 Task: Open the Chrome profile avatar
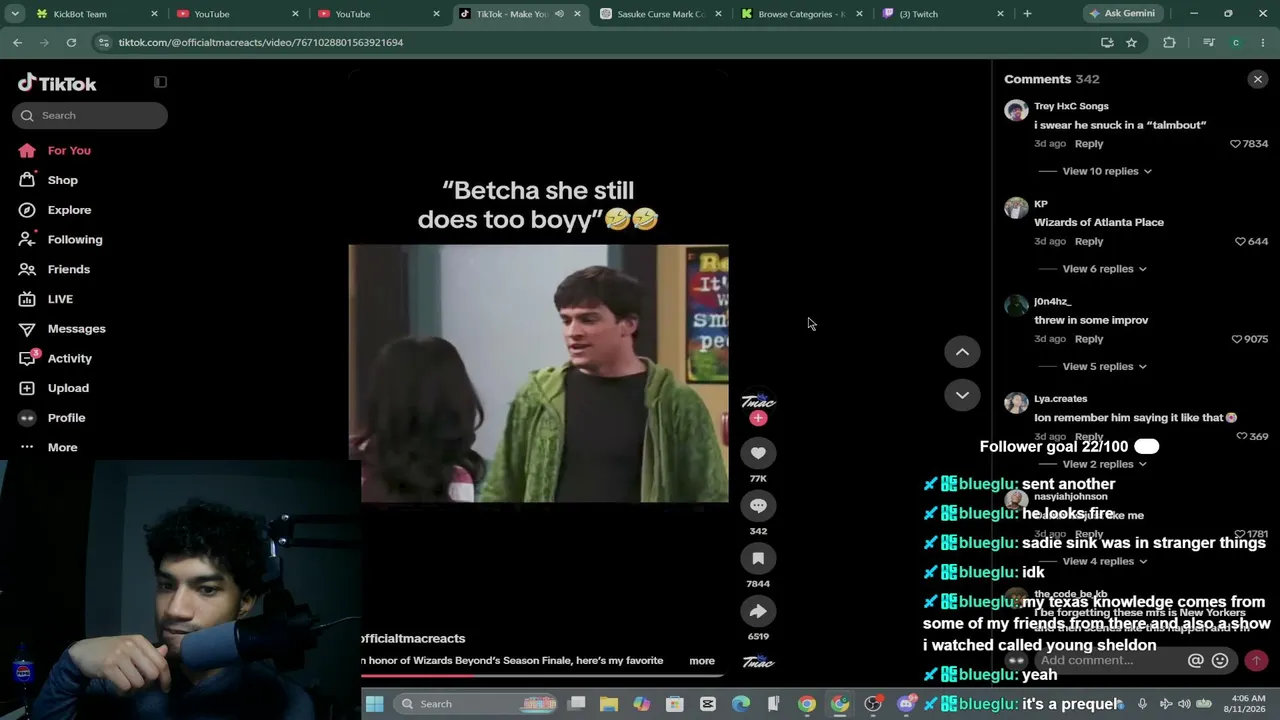pyautogui.click(x=1236, y=42)
